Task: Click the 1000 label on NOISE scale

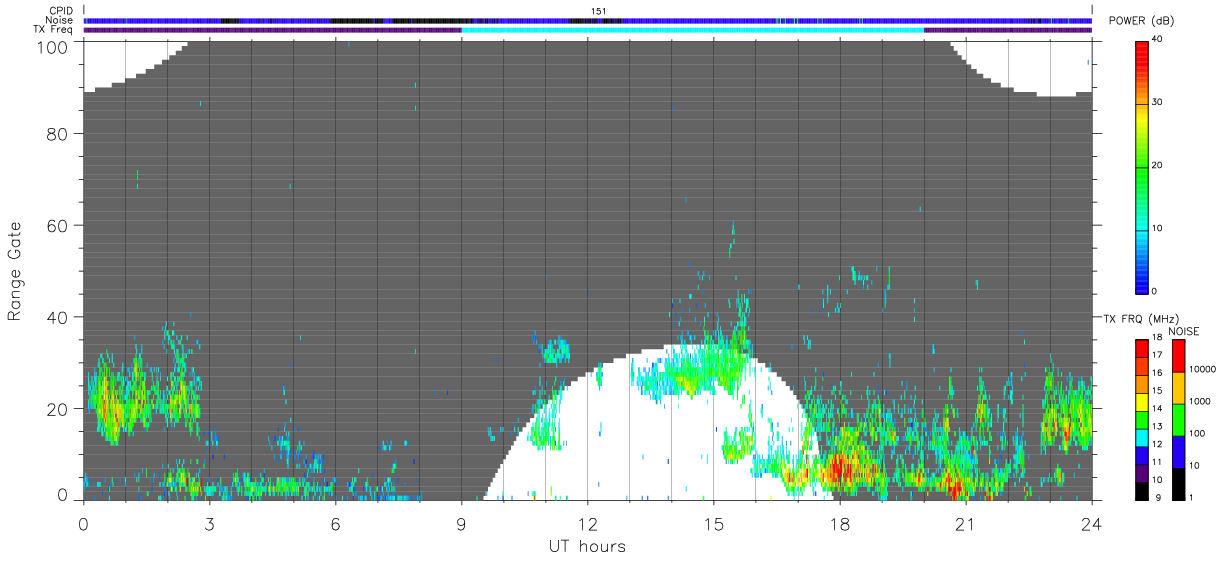Action: pos(1201,401)
